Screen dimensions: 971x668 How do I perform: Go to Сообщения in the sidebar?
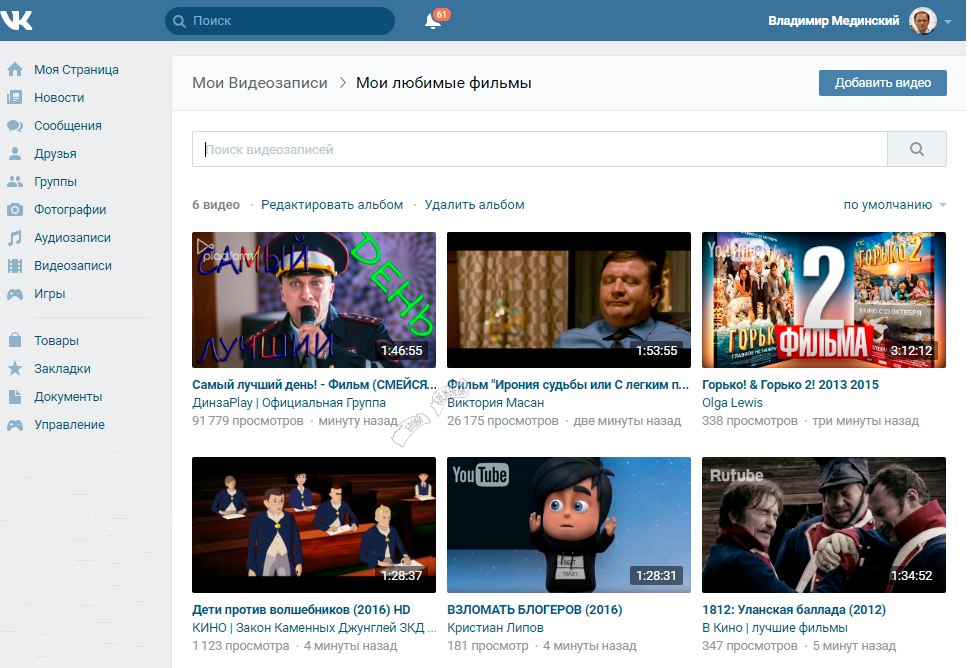[x=67, y=126]
